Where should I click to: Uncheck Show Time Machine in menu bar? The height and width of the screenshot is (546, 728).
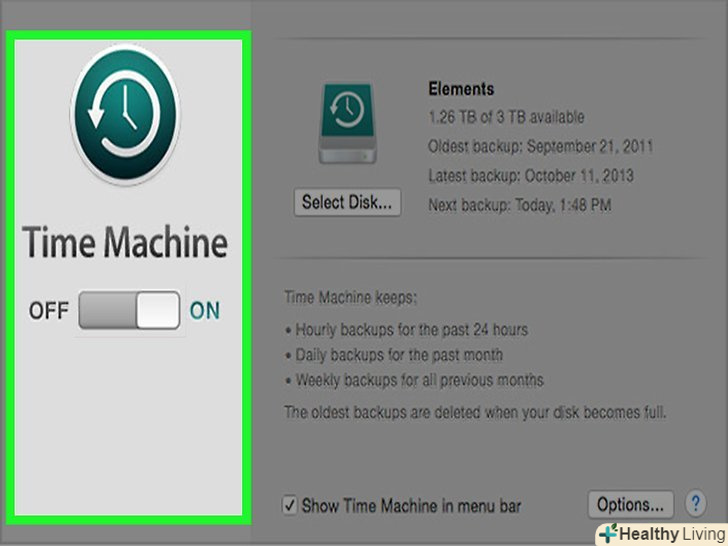point(290,505)
